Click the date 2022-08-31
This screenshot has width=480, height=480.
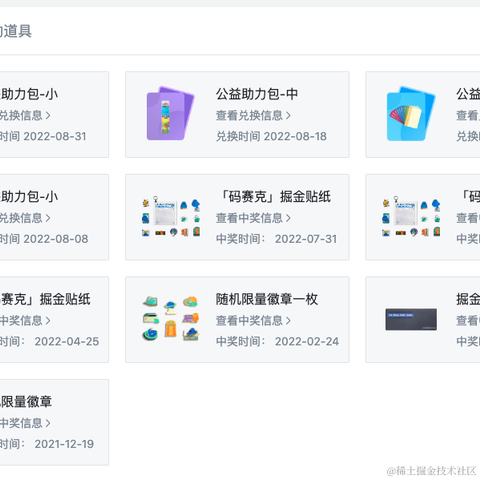tap(55, 136)
